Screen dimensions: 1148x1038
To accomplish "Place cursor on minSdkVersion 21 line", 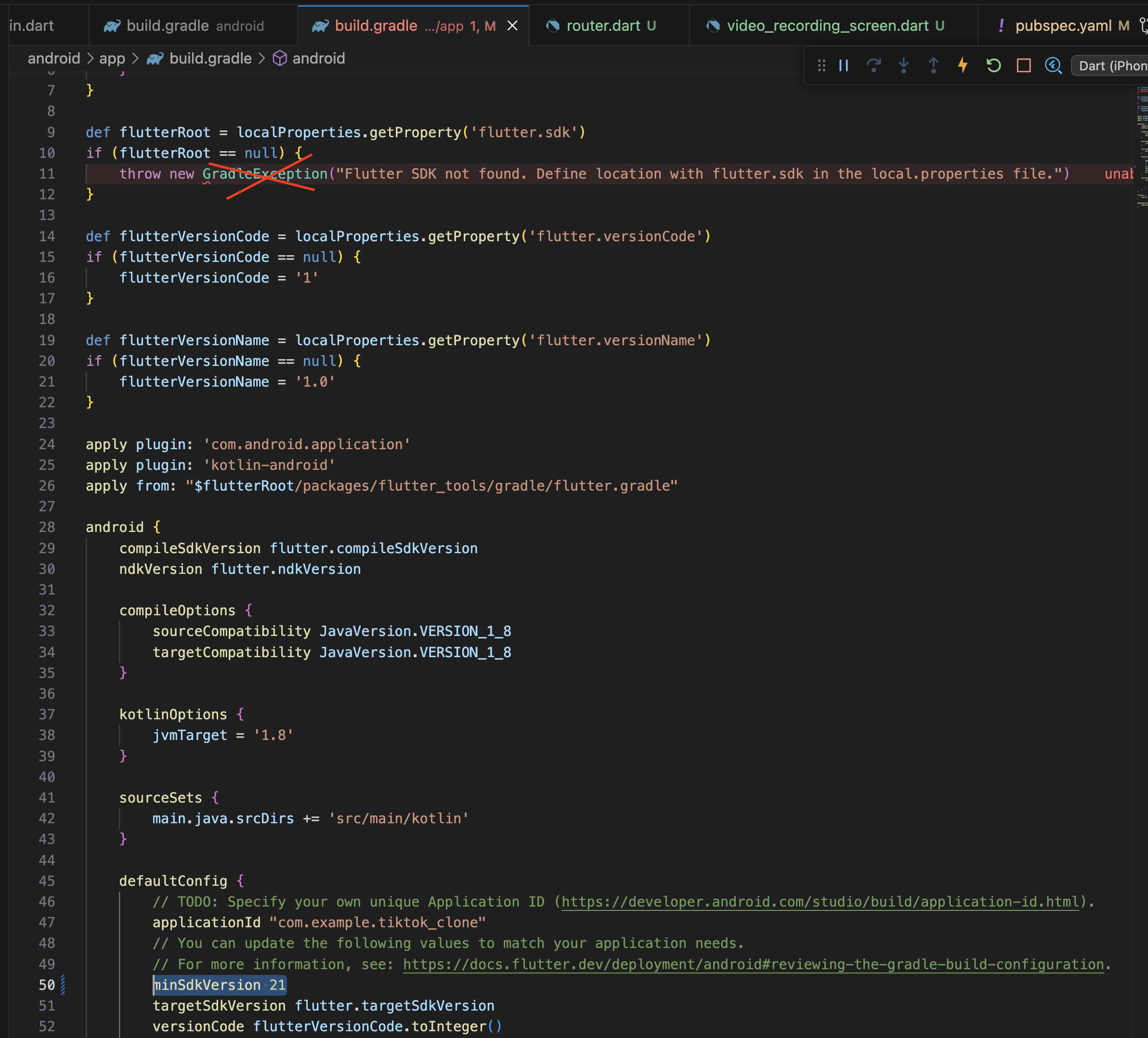I will [x=219, y=986].
